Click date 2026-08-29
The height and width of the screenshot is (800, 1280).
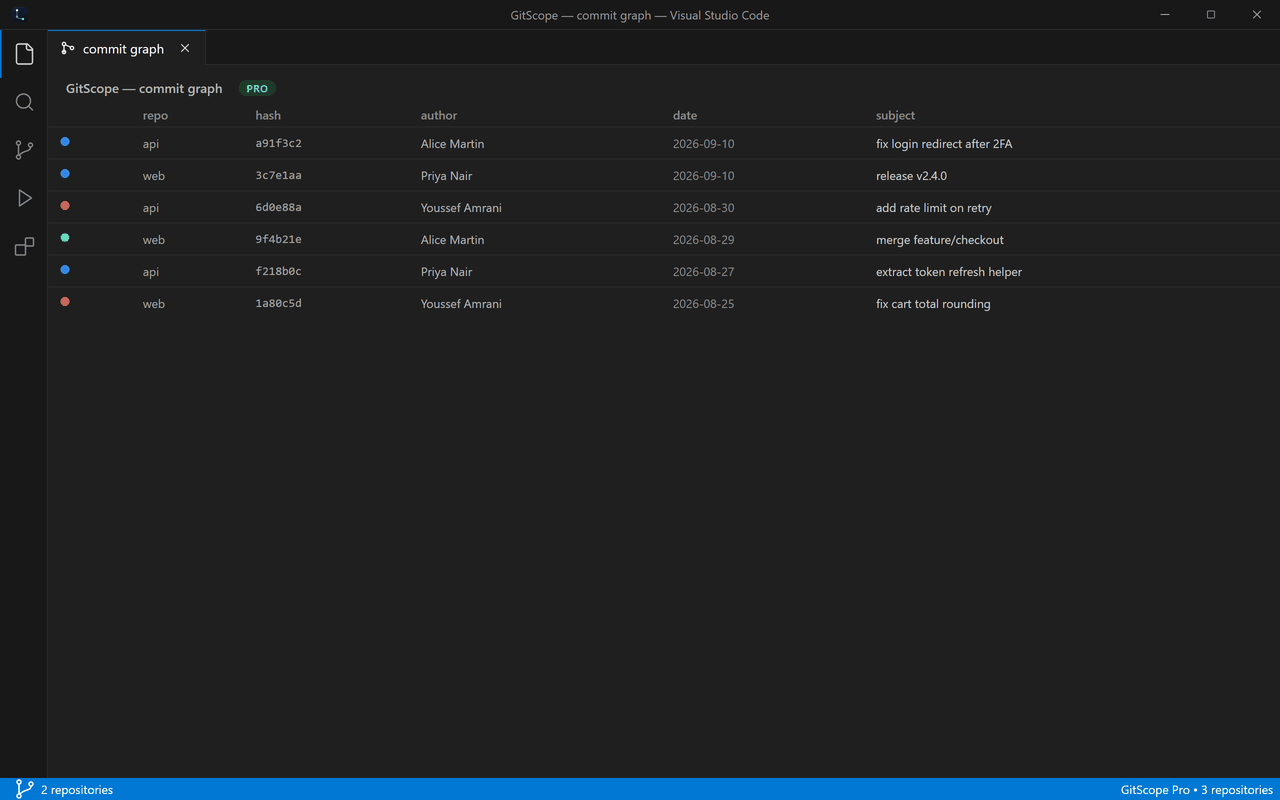tap(703, 240)
